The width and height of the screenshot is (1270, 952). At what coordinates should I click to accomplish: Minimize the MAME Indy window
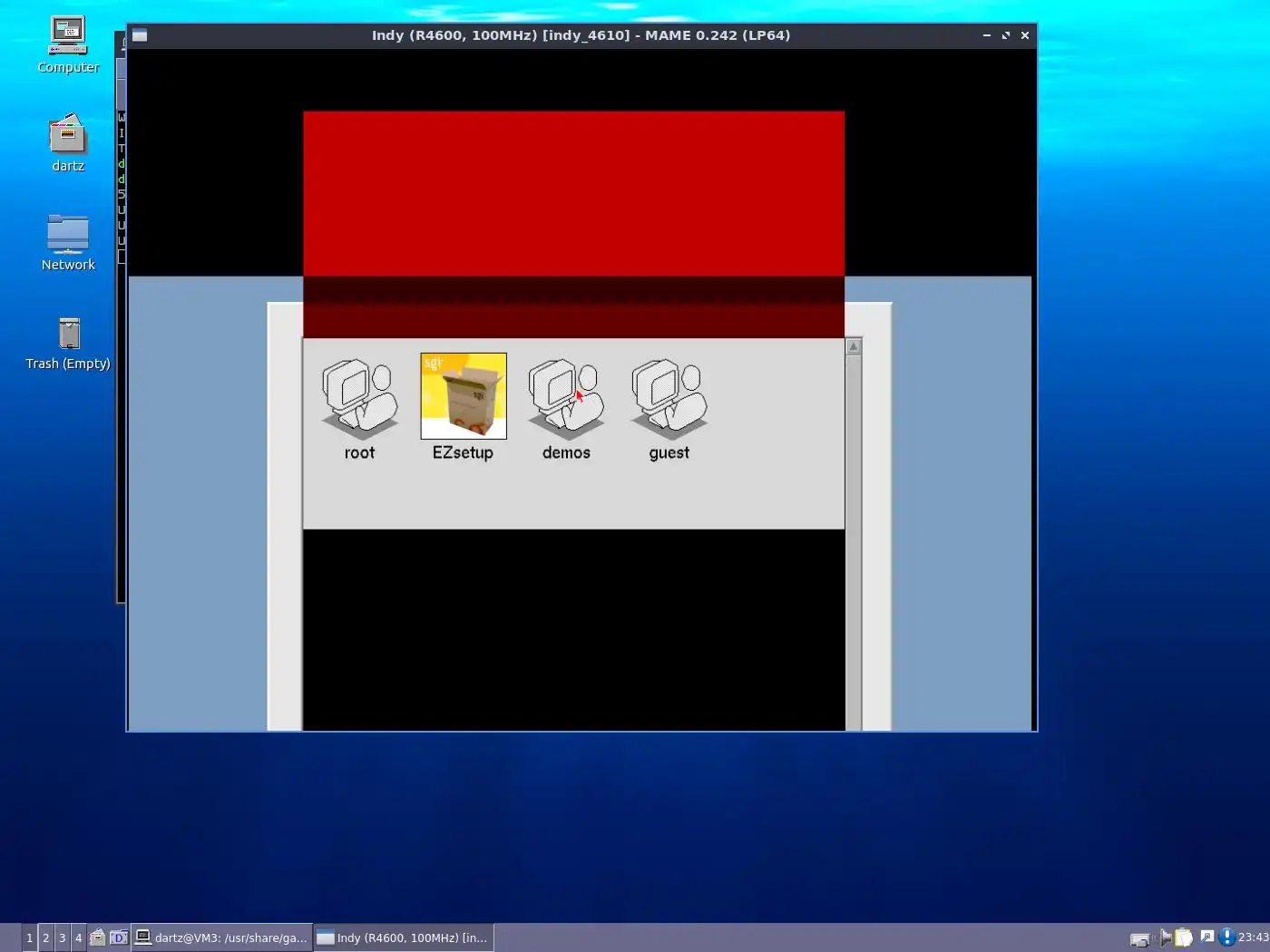(x=986, y=35)
